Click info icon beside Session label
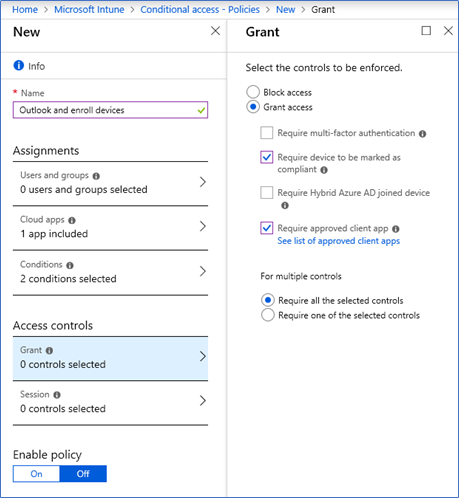The height and width of the screenshot is (498, 459). pyautogui.click(x=57, y=395)
